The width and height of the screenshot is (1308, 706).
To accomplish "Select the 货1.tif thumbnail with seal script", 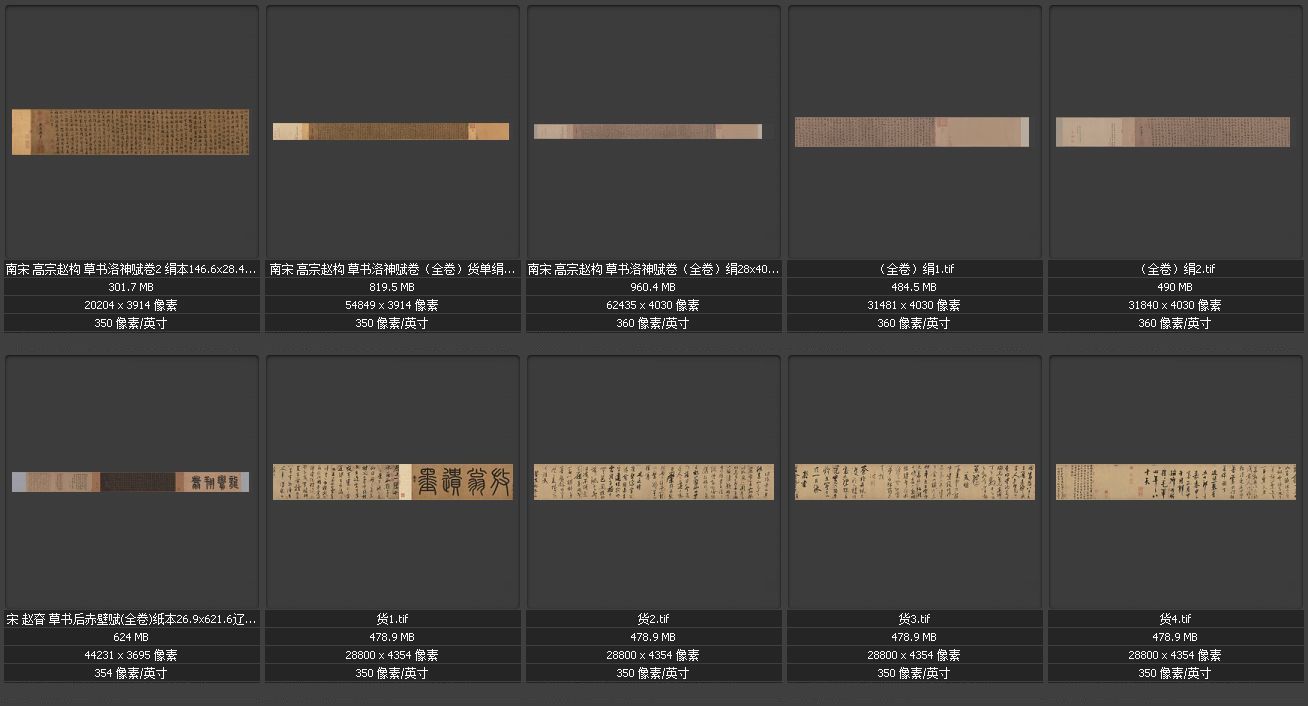I will (393, 482).
